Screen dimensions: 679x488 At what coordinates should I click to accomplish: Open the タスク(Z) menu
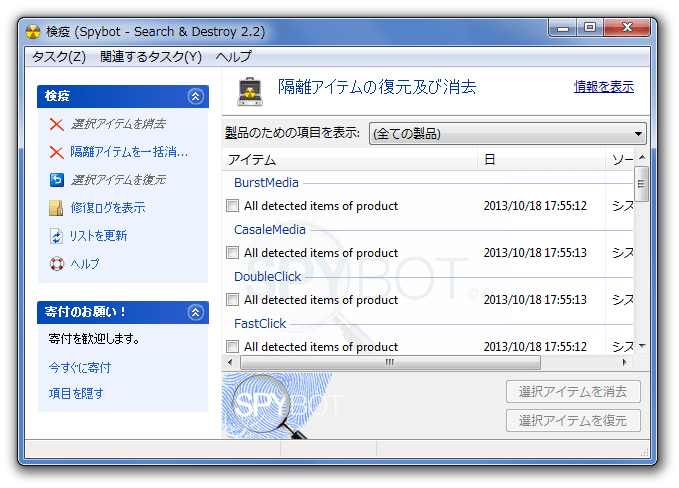tap(59, 57)
